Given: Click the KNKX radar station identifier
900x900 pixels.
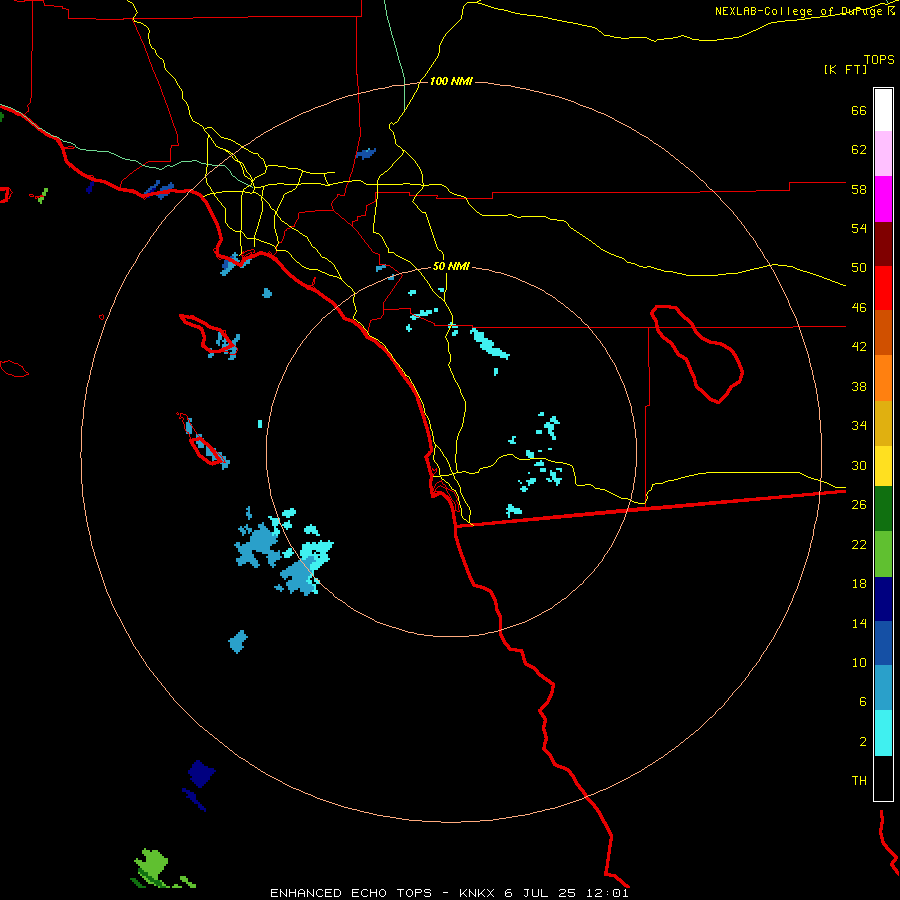Looking at the screenshot, I should coord(478,893).
